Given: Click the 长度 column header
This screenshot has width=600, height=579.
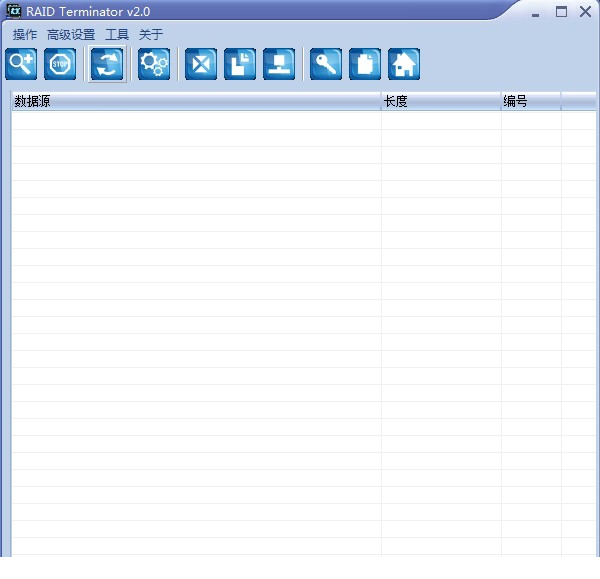Looking at the screenshot, I should tap(441, 101).
